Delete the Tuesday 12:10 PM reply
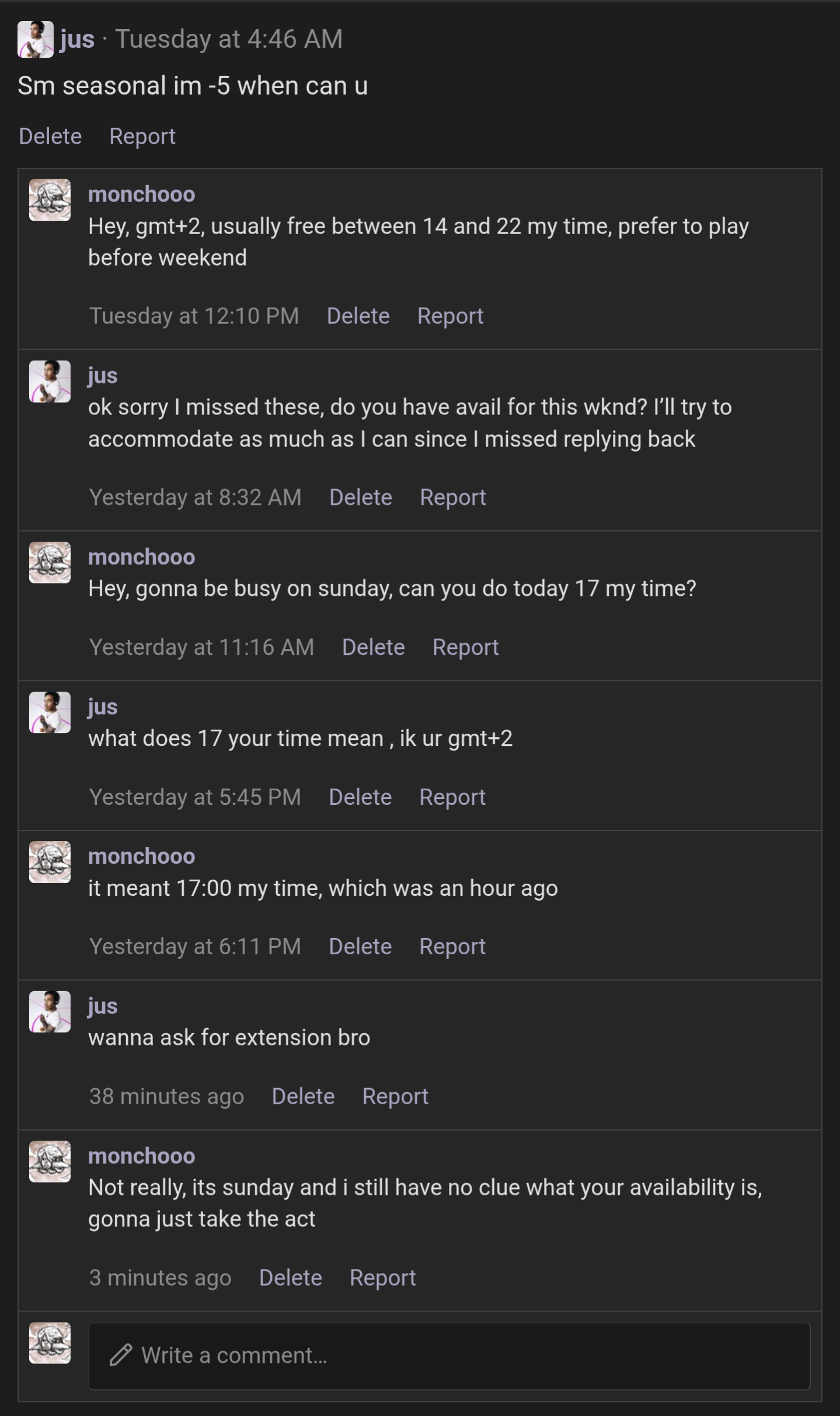This screenshot has width=840, height=1416. point(358,316)
